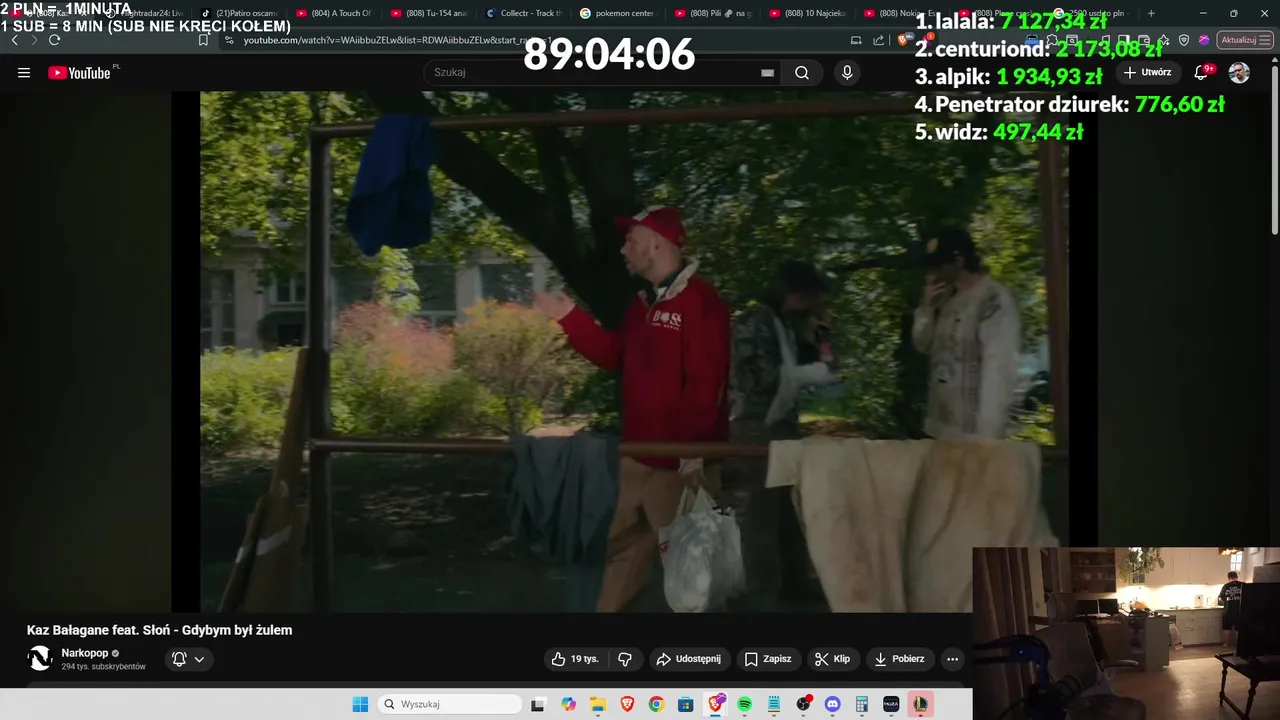The height and width of the screenshot is (720, 1280).
Task: Click Pobierz to download the video
Action: (899, 659)
